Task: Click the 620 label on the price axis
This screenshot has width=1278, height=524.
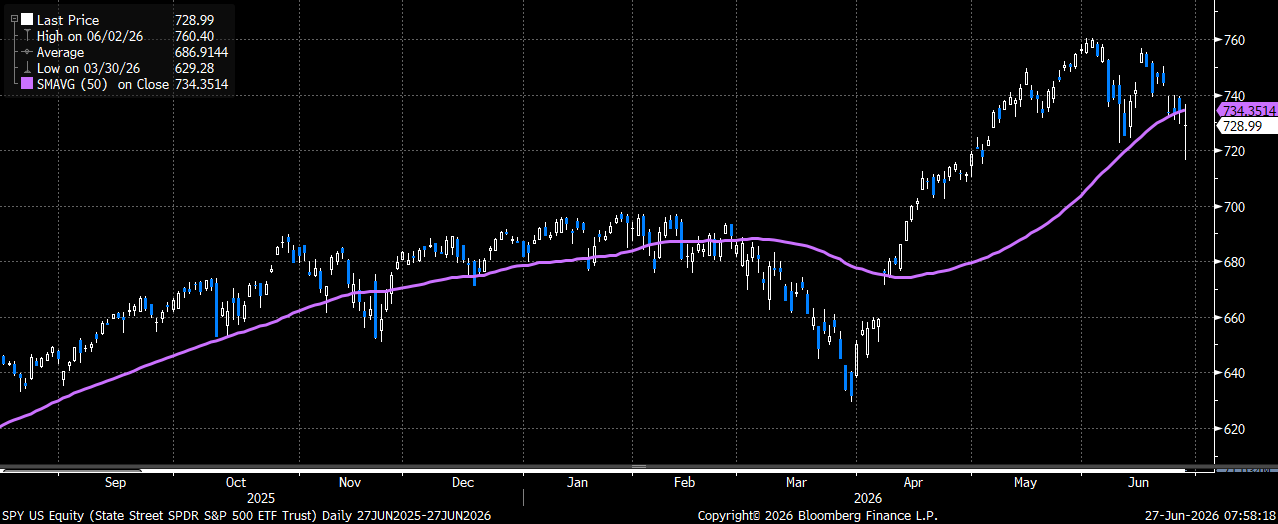Action: 1233,429
